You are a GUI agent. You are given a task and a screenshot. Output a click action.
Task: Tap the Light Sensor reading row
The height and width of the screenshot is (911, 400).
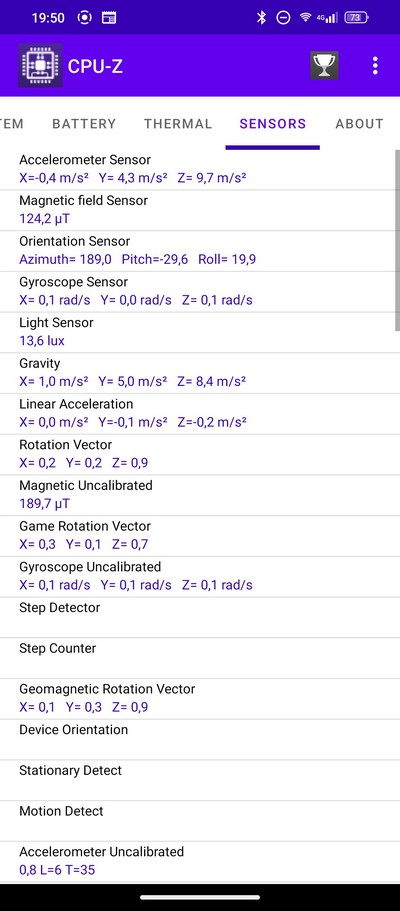[198, 332]
